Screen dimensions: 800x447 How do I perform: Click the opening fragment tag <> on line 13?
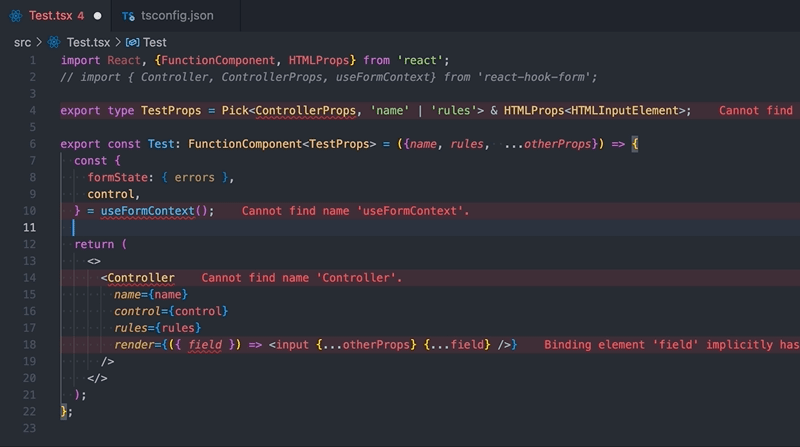pyautogui.click(x=94, y=261)
